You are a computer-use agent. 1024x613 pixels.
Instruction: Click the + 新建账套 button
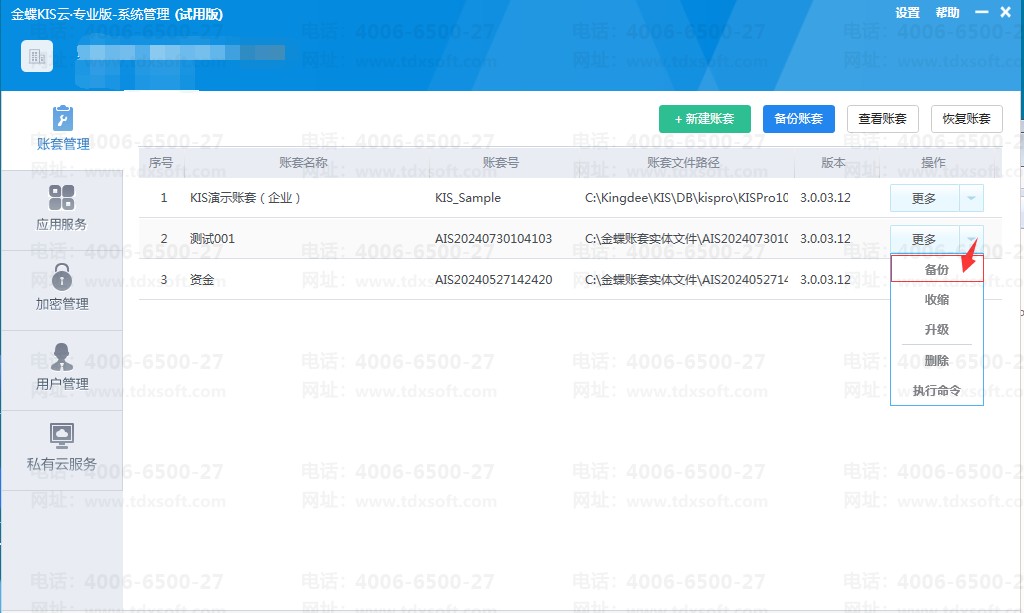pyautogui.click(x=705, y=119)
